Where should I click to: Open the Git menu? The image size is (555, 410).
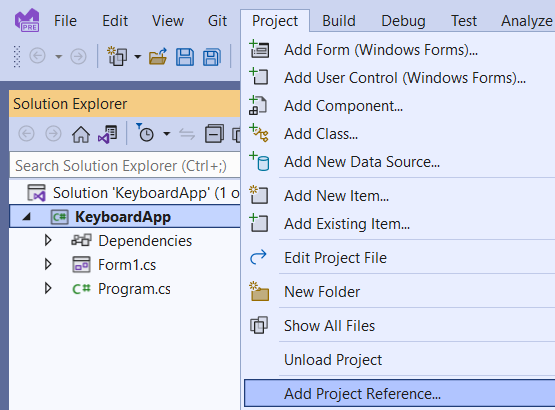click(x=217, y=21)
